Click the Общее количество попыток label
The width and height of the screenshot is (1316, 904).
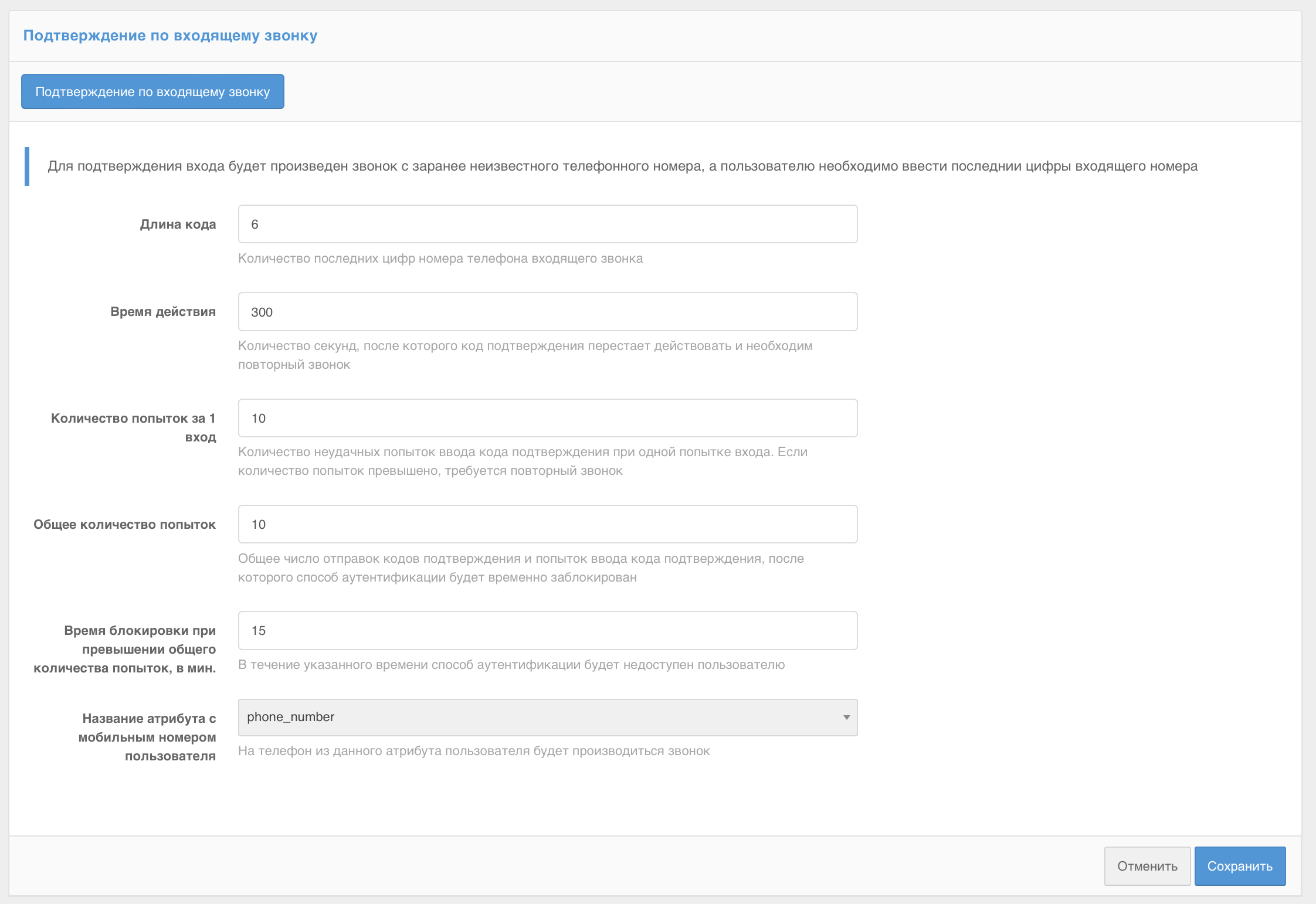click(x=124, y=524)
